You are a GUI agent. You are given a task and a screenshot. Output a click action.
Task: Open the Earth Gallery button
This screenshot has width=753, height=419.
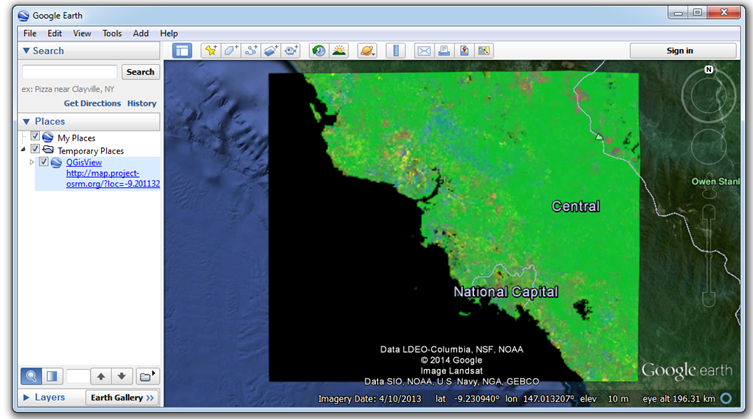point(122,397)
